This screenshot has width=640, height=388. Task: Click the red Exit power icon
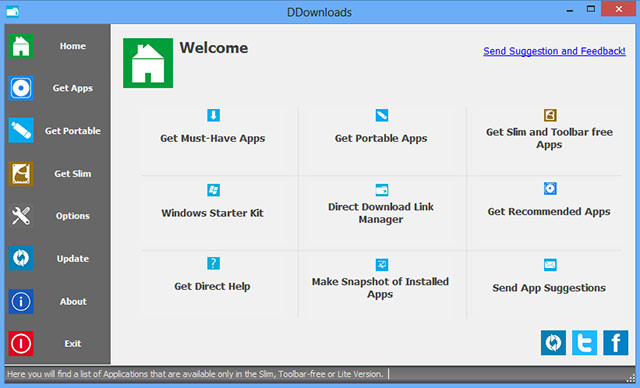[x=21, y=344]
